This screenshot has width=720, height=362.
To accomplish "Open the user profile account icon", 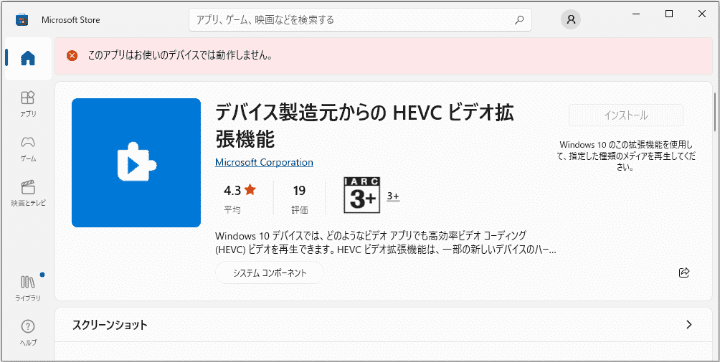I will 571,20.
